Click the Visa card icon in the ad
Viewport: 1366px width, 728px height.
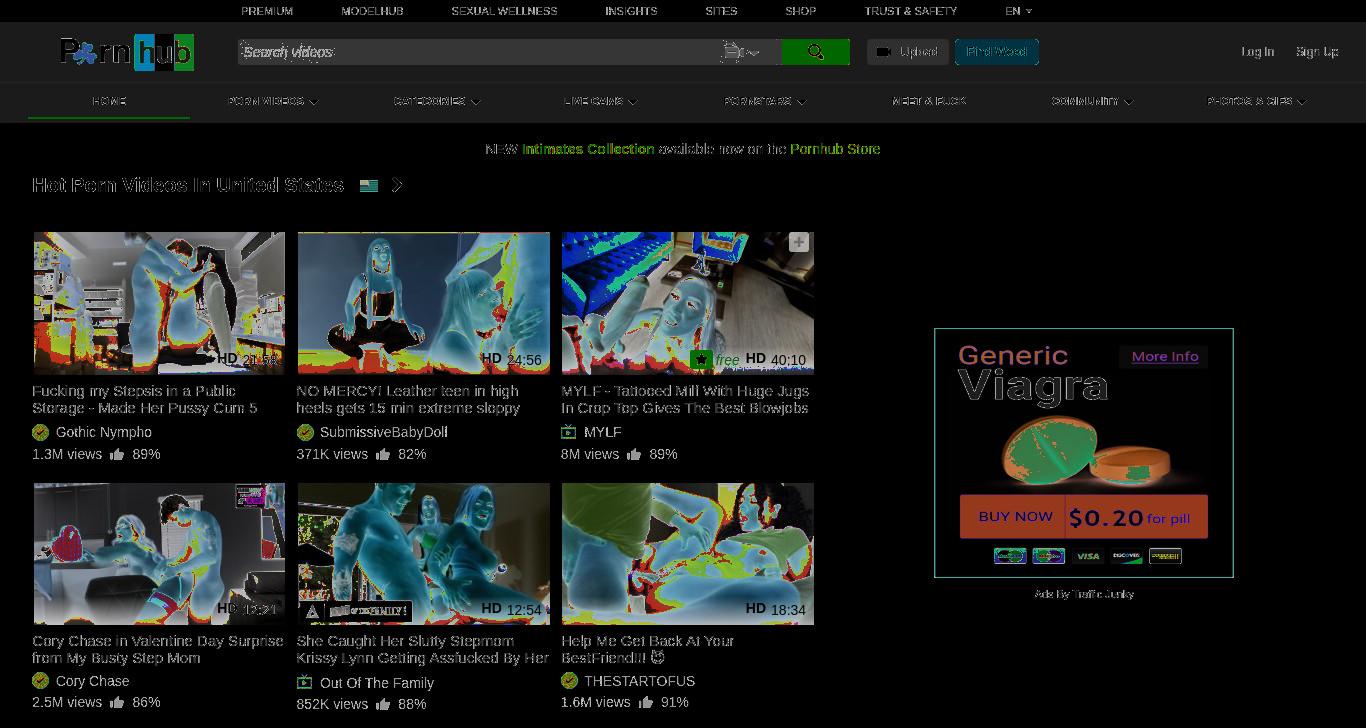pos(1087,556)
